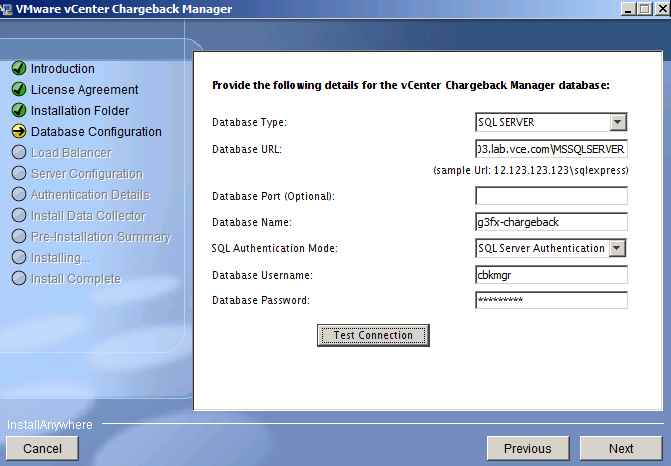Click the empty circle beside Authentication Details
Viewport: 671px width, 466px height.
[19, 194]
